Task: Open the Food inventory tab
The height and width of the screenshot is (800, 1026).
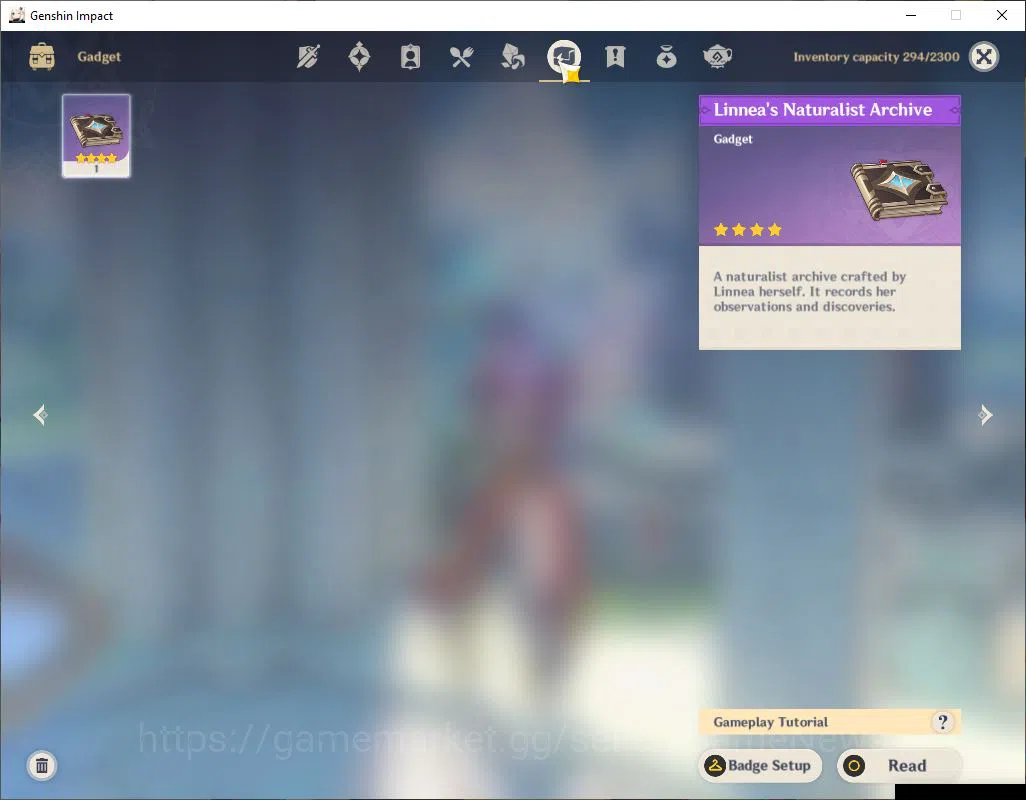Action: tap(461, 57)
